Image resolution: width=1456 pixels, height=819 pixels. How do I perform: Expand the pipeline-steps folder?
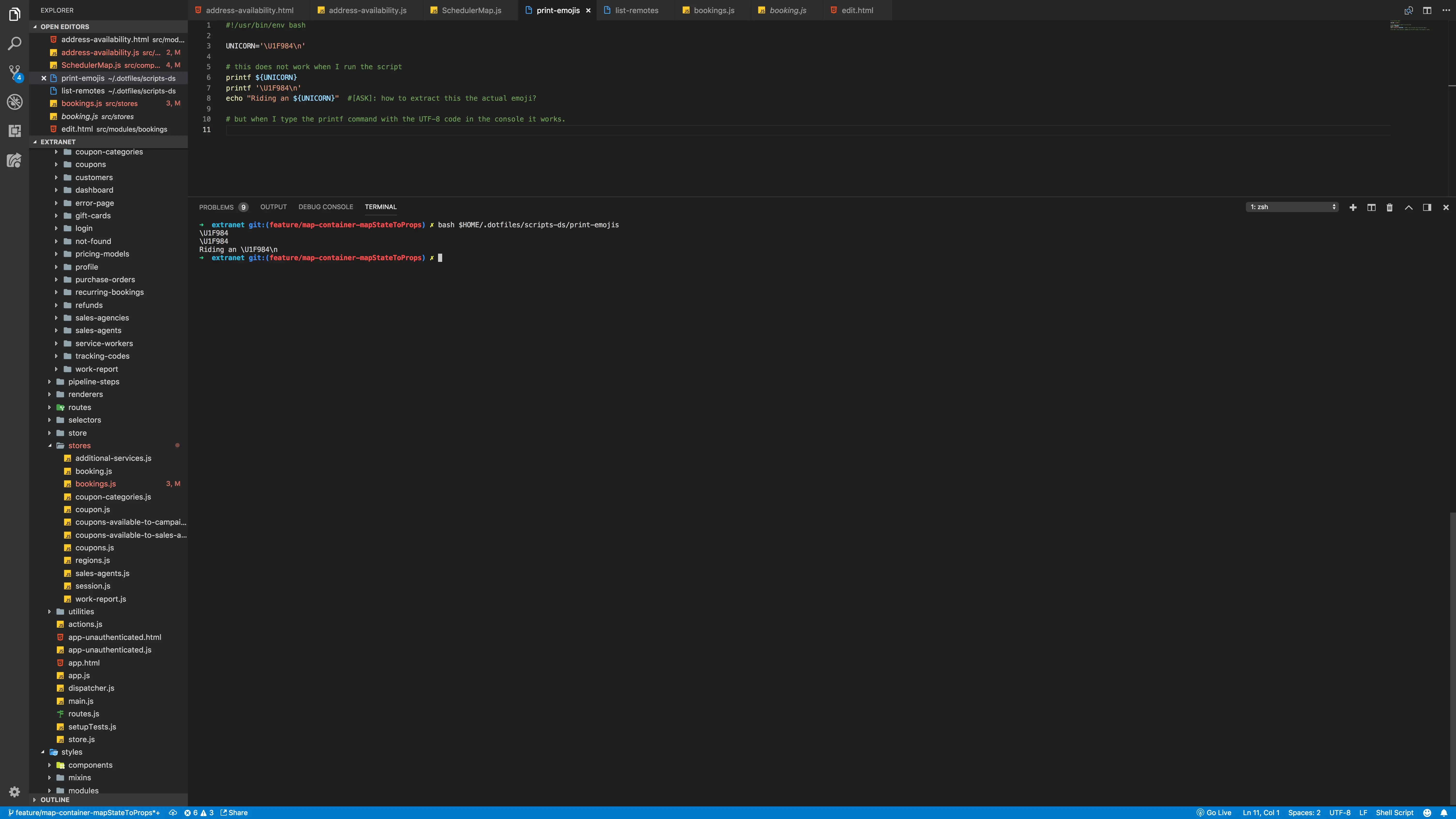click(x=108, y=381)
